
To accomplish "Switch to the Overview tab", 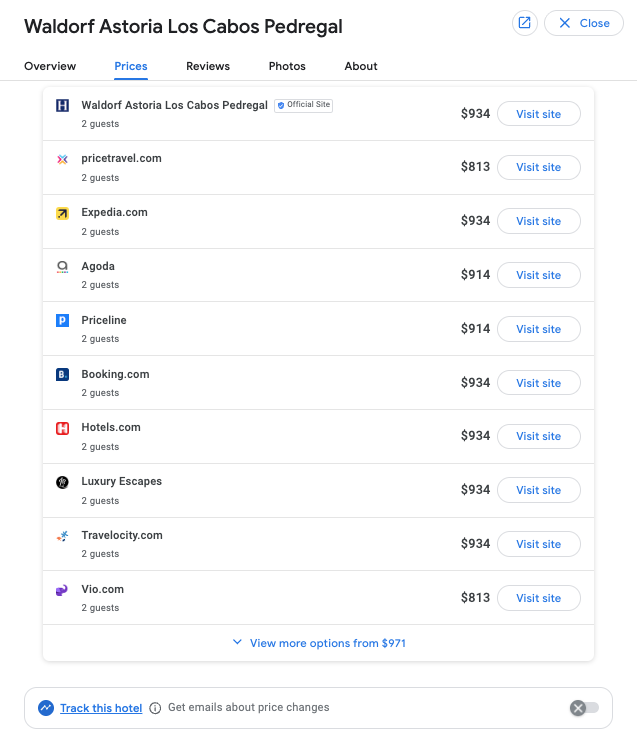I will pos(50,66).
